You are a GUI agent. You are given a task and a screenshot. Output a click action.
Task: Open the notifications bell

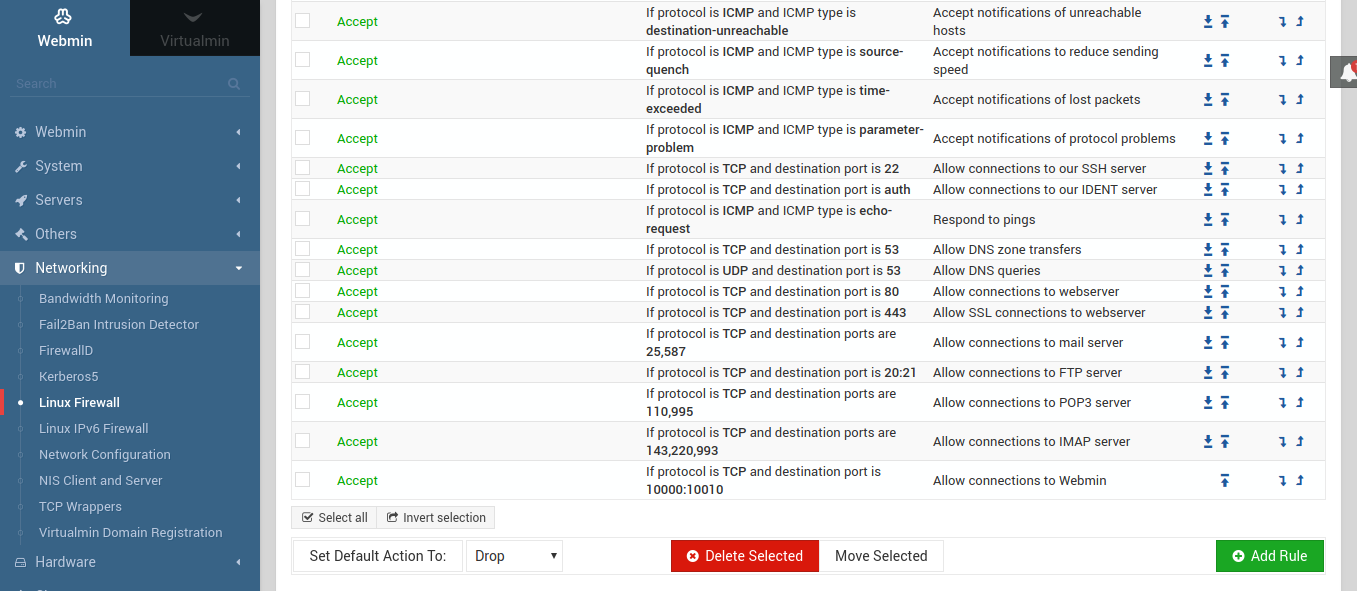pyautogui.click(x=1349, y=72)
